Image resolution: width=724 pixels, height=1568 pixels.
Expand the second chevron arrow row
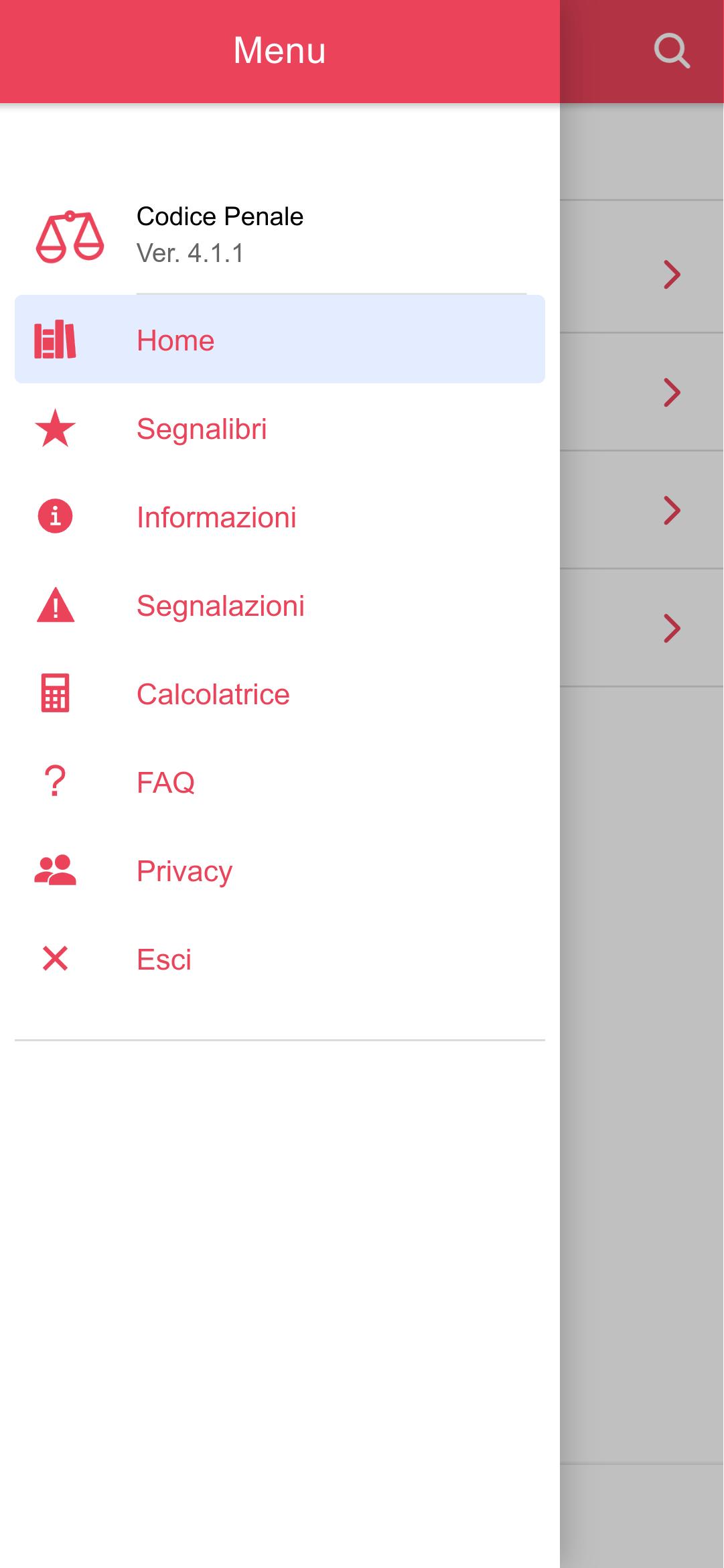pyautogui.click(x=672, y=392)
